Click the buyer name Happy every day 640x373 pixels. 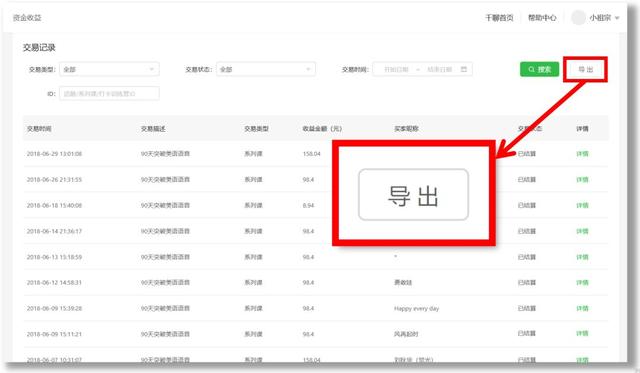[x=416, y=309]
